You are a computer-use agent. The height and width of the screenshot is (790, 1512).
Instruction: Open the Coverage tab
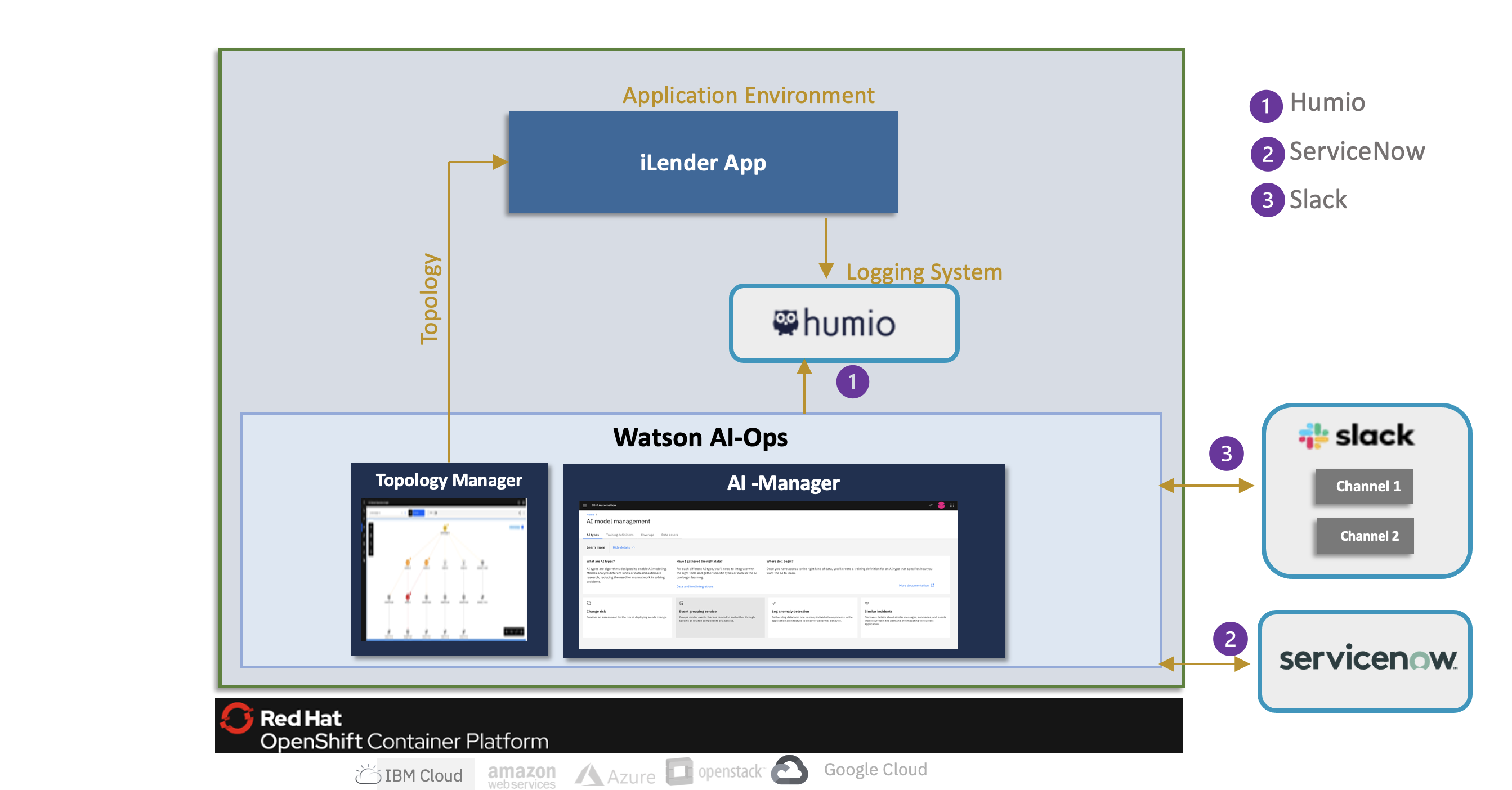(x=647, y=535)
